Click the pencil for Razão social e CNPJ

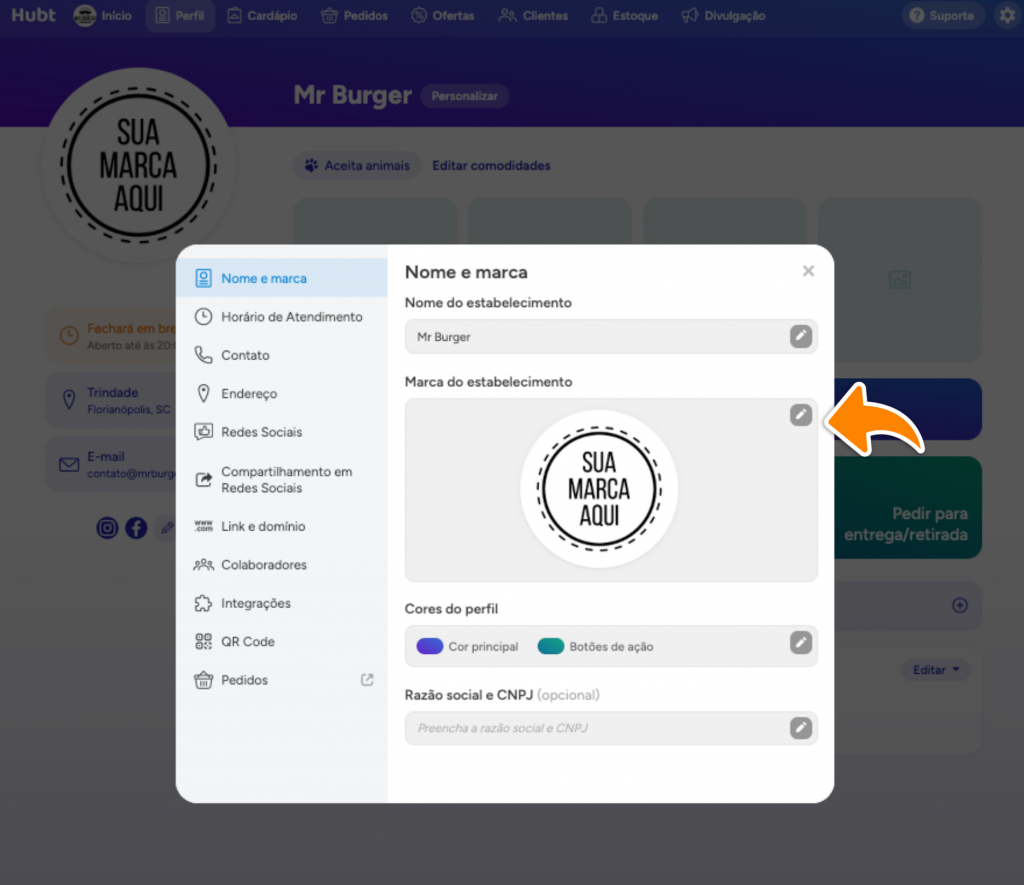(x=801, y=728)
